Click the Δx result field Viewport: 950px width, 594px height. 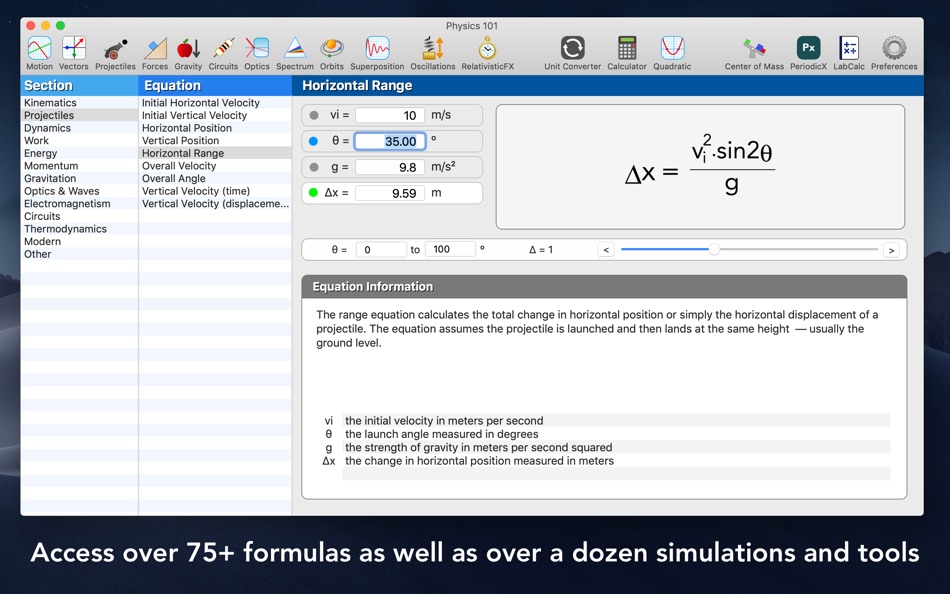[390, 193]
